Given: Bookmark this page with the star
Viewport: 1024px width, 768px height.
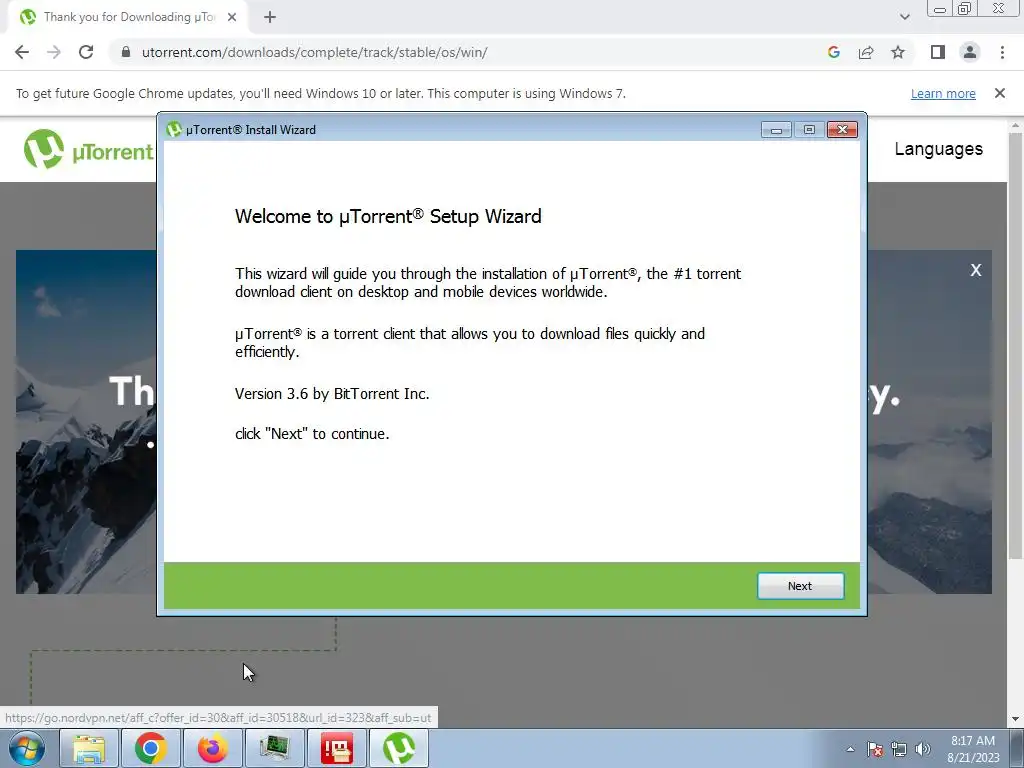Looking at the screenshot, I should (x=898, y=52).
